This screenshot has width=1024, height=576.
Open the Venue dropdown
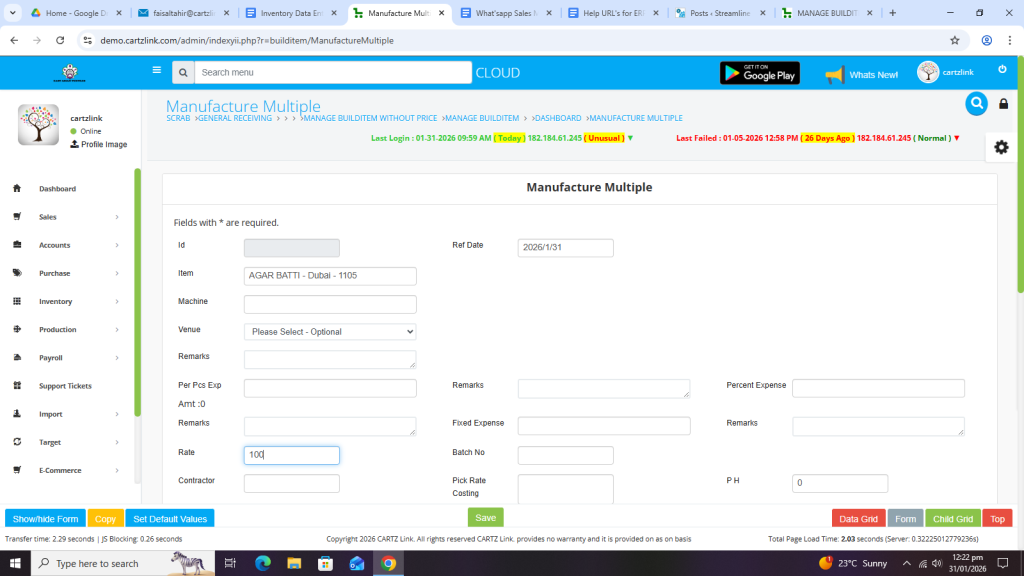[330, 332]
